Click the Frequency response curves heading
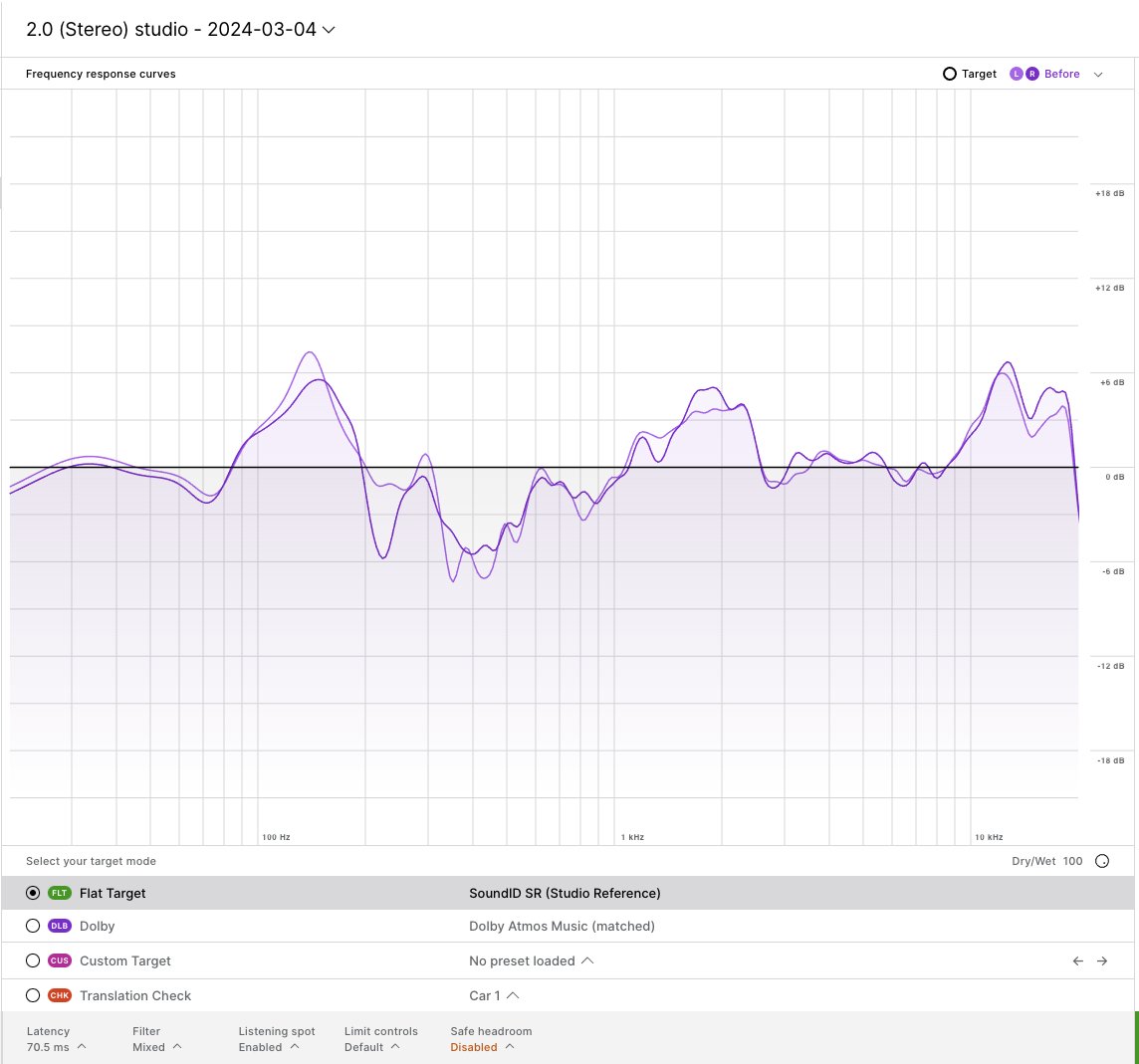Viewport: 1139px width, 1064px height. coord(101,74)
